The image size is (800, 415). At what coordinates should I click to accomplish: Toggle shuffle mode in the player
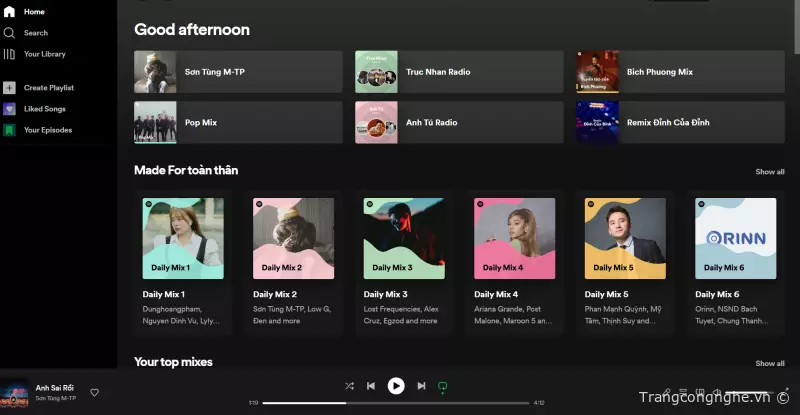(349, 386)
